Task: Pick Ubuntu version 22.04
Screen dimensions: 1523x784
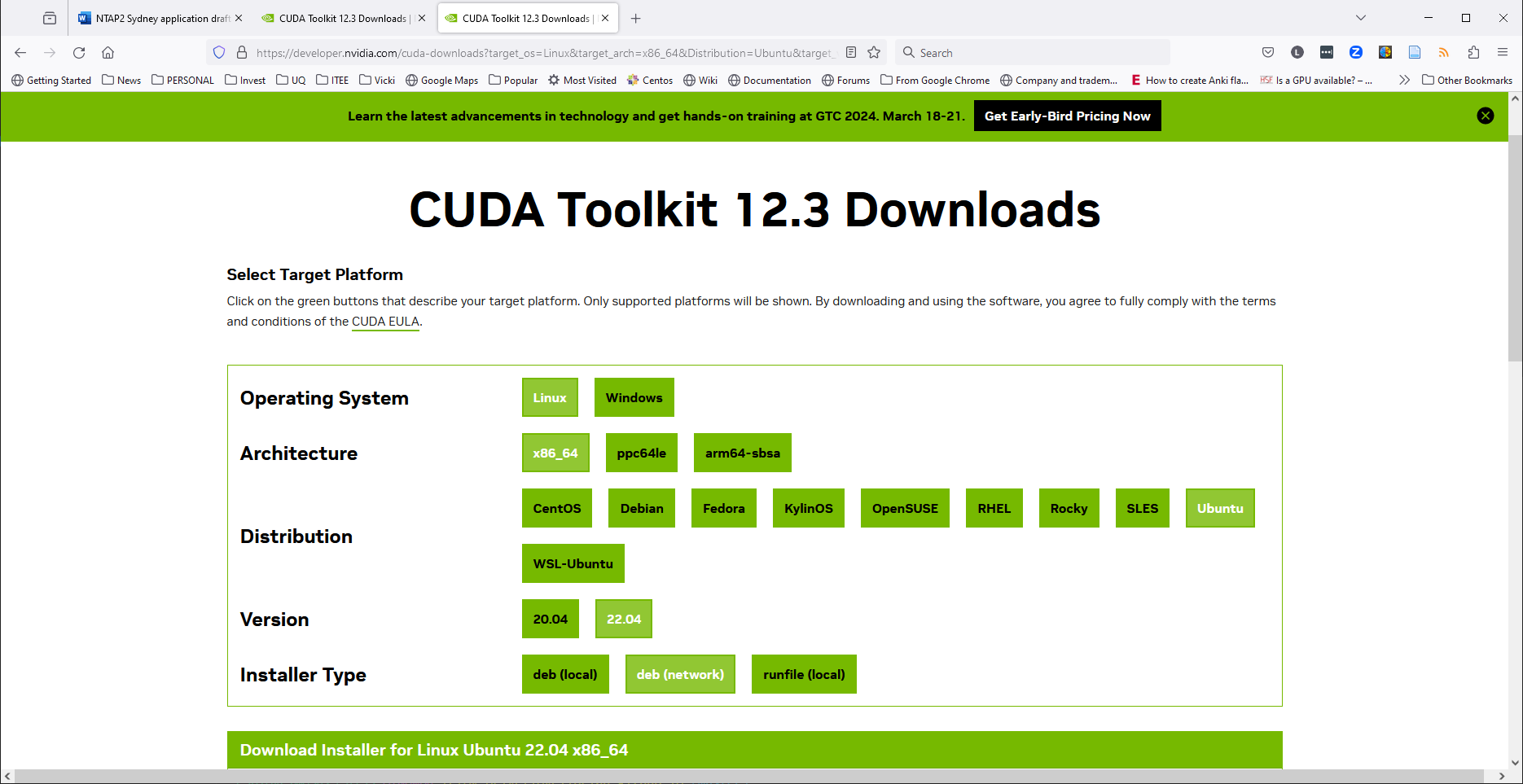Action: (624, 619)
